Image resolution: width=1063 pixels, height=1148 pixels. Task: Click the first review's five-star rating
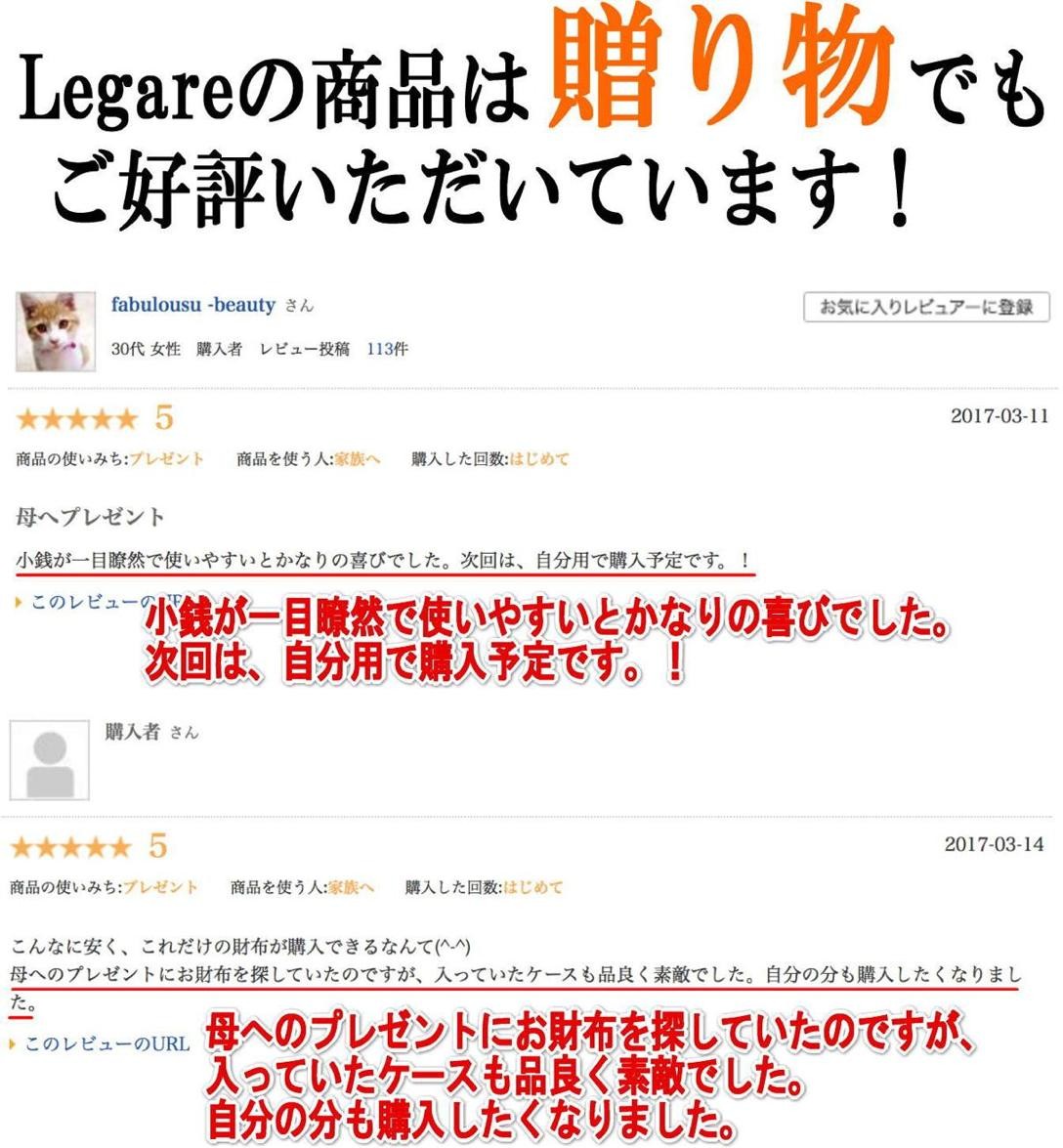pos(77,419)
